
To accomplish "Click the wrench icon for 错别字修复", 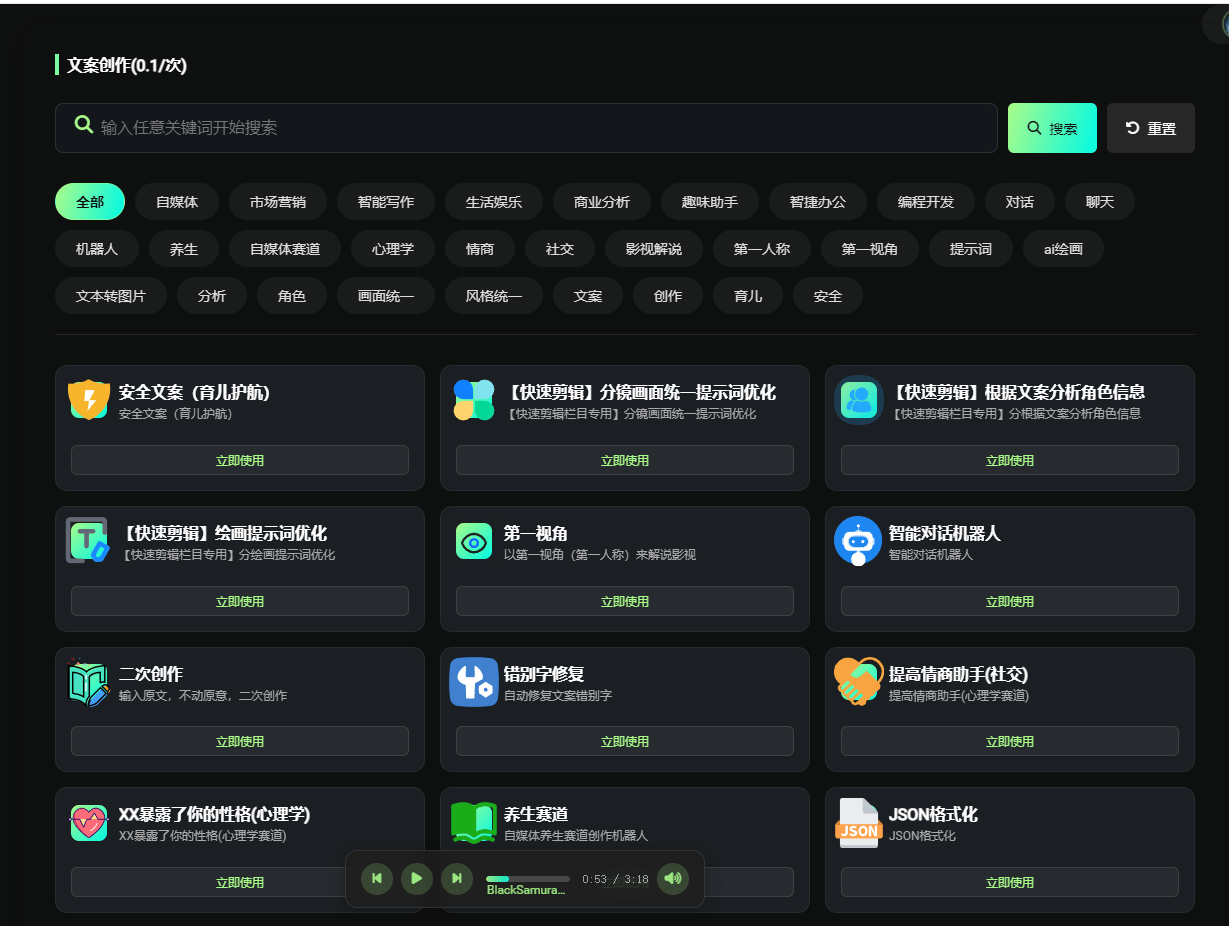I will [x=473, y=682].
